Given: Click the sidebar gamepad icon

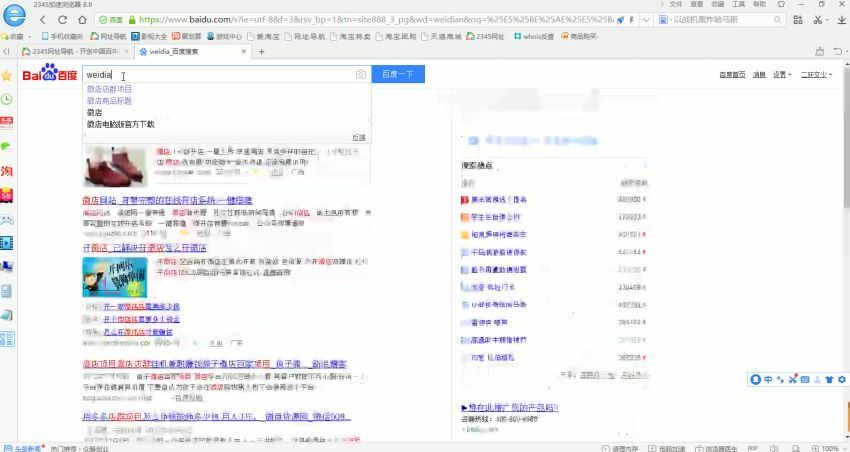Looking at the screenshot, I should [x=7, y=219].
